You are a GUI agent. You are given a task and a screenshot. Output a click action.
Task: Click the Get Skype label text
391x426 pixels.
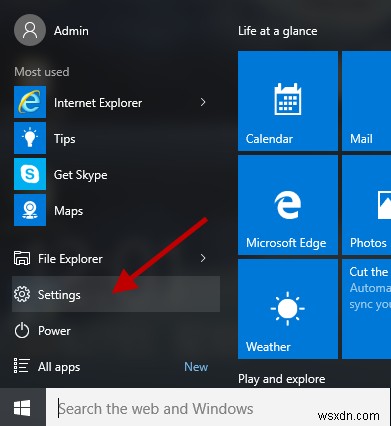pyautogui.click(x=81, y=175)
